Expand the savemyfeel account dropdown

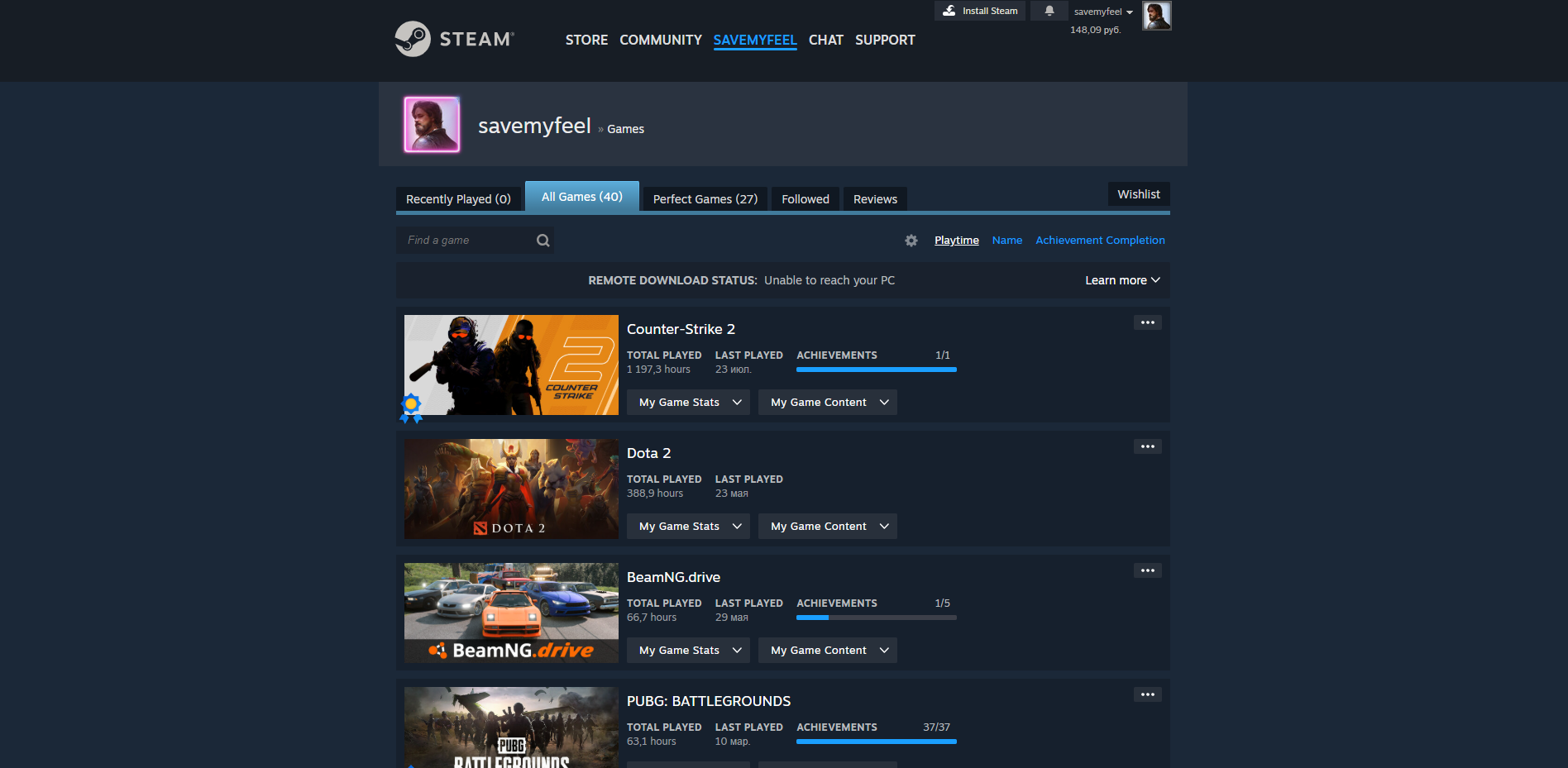coord(1103,12)
